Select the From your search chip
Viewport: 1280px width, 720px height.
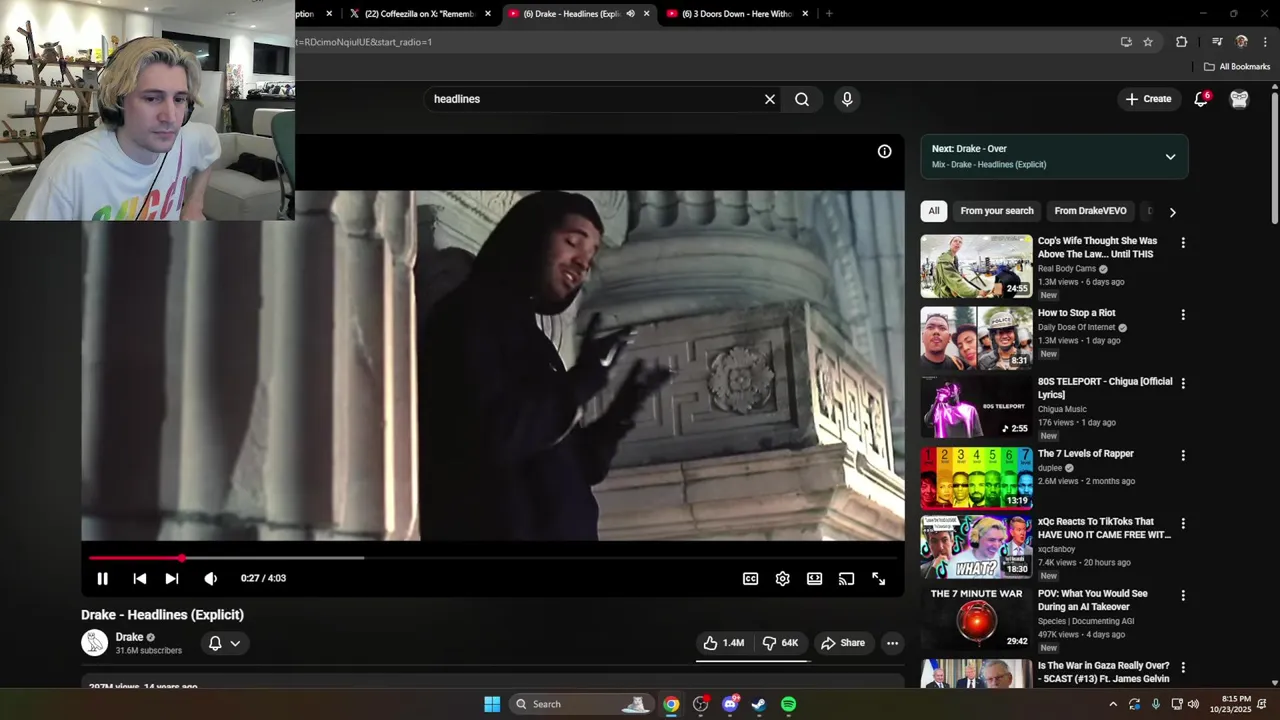(997, 211)
